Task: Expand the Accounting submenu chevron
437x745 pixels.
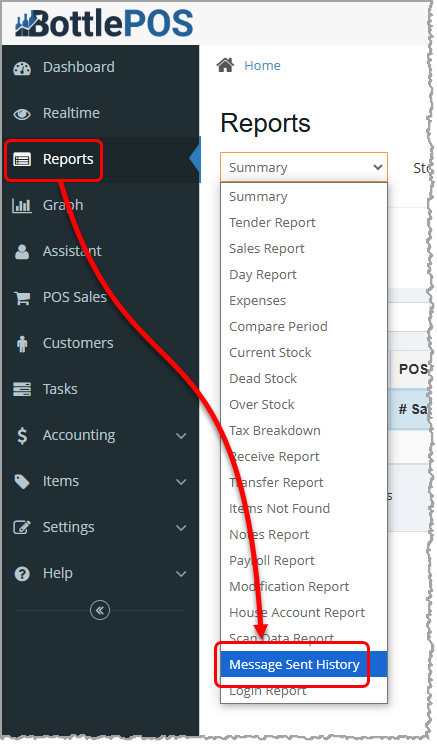Action: pyautogui.click(x=181, y=436)
